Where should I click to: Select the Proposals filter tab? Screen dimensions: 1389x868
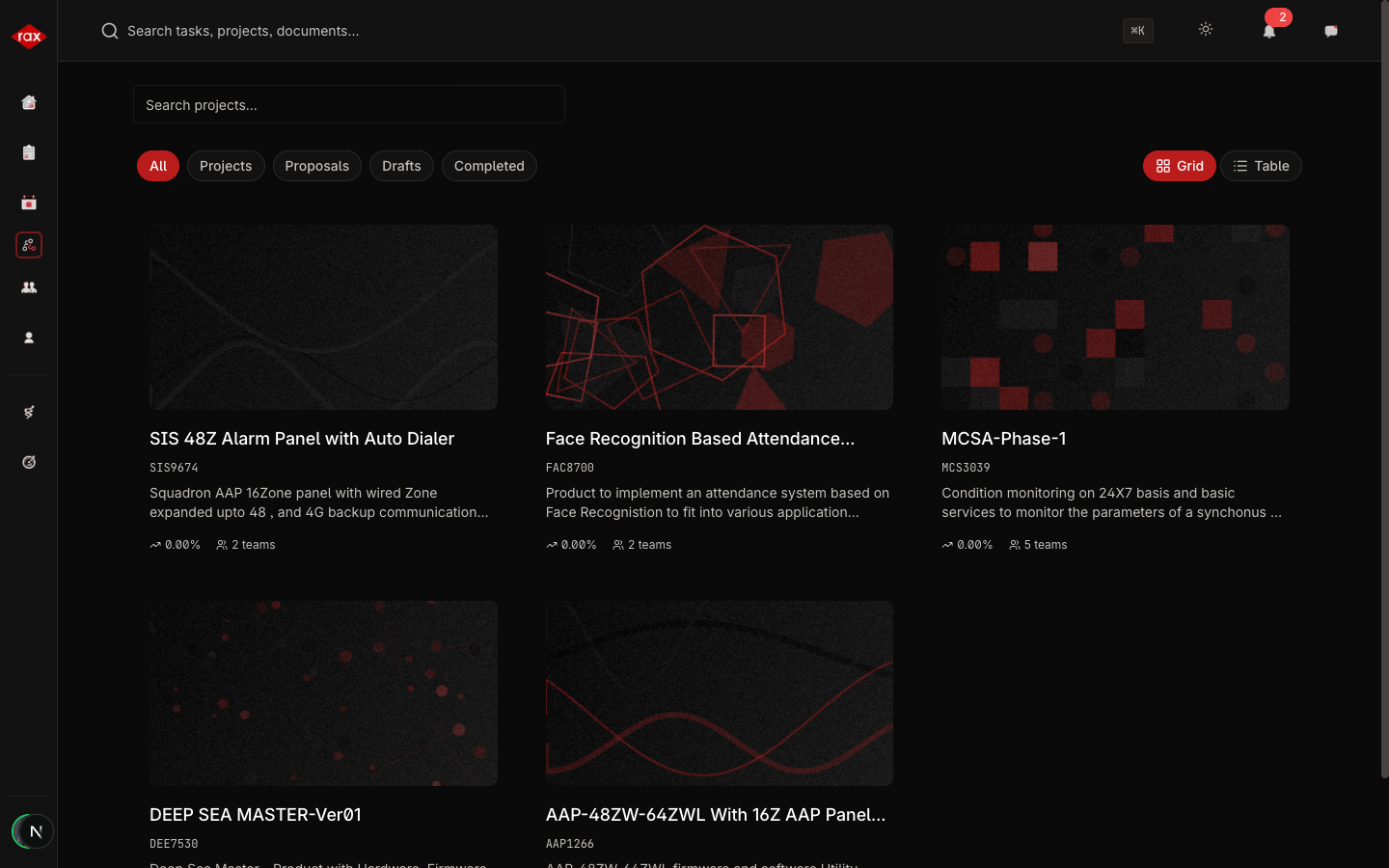[316, 166]
